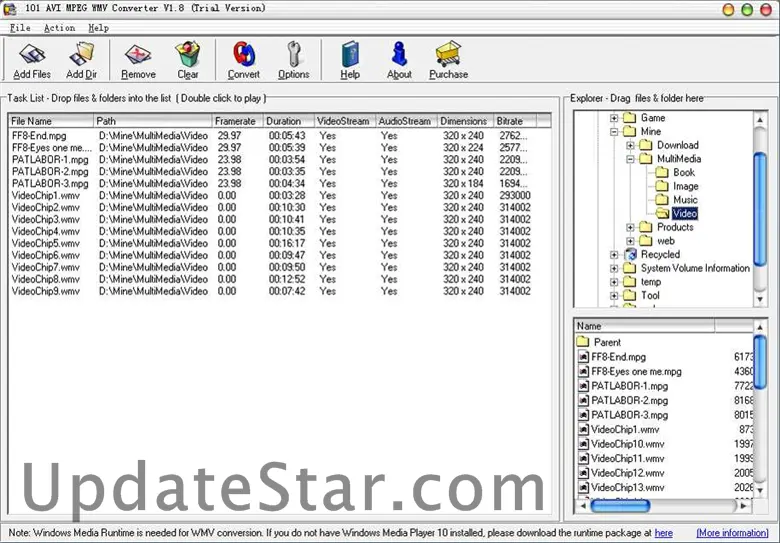Click the Name column header in explorer
The height and width of the screenshot is (543, 780).
click(645, 326)
